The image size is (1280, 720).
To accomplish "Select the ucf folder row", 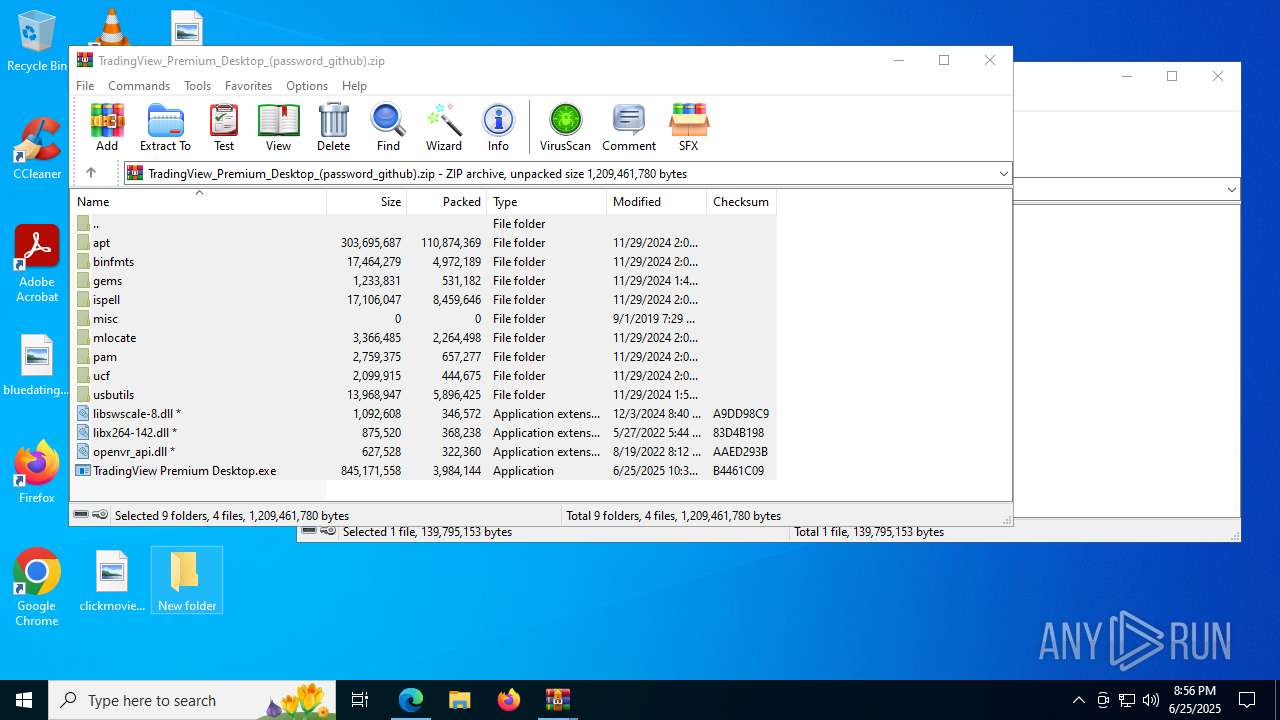I will tap(424, 375).
